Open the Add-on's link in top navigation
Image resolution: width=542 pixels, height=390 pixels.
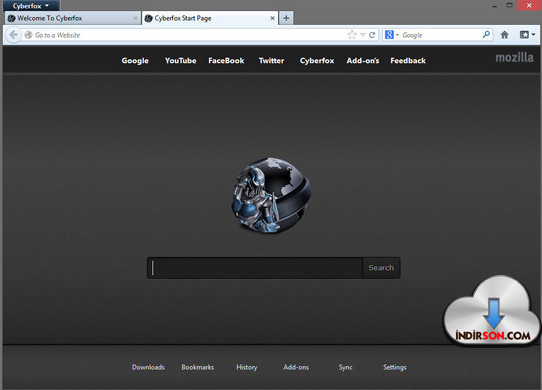point(363,61)
